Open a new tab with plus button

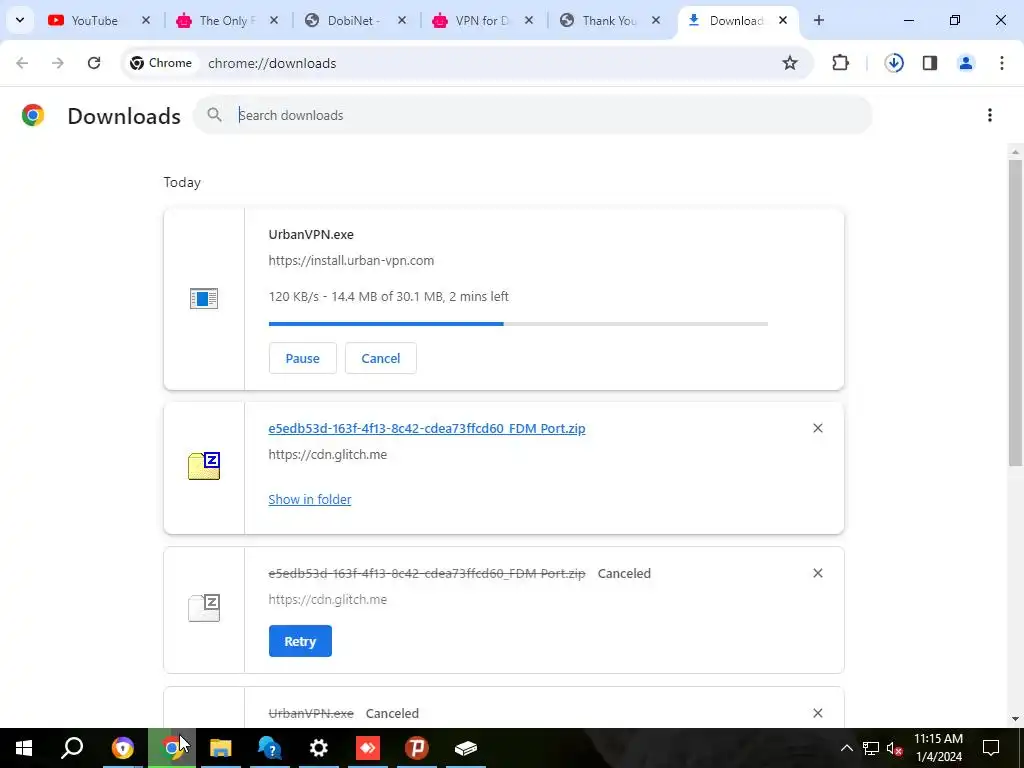tap(818, 21)
